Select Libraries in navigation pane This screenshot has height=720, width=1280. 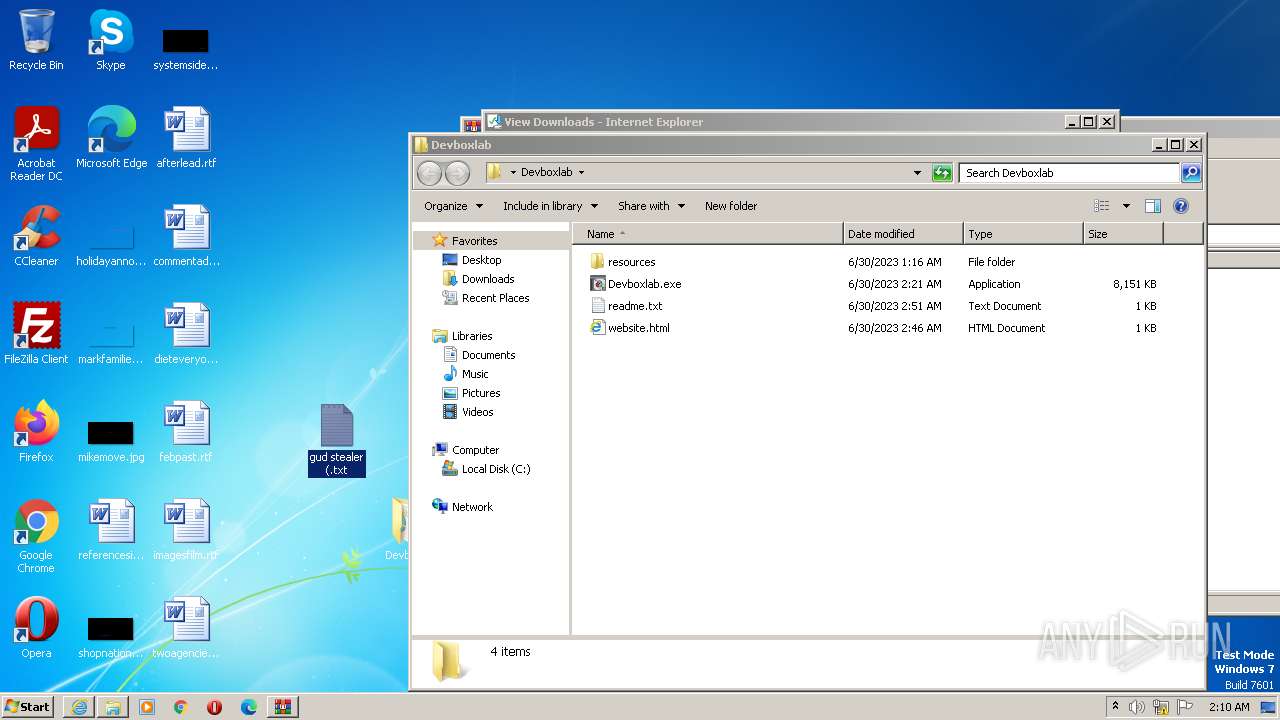click(471, 336)
